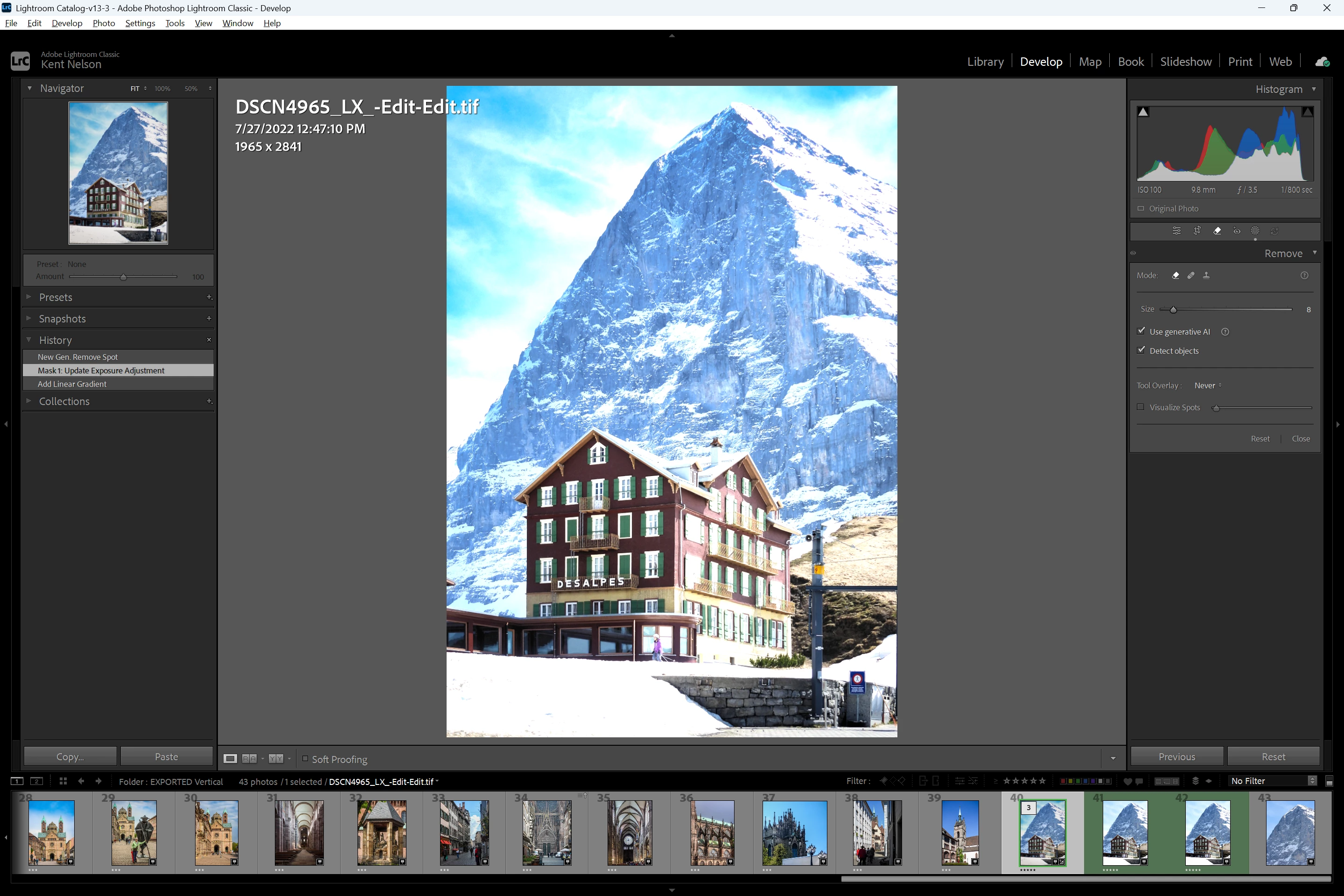Open the Masking tool icon
The height and width of the screenshot is (896, 1344).
point(1255,231)
